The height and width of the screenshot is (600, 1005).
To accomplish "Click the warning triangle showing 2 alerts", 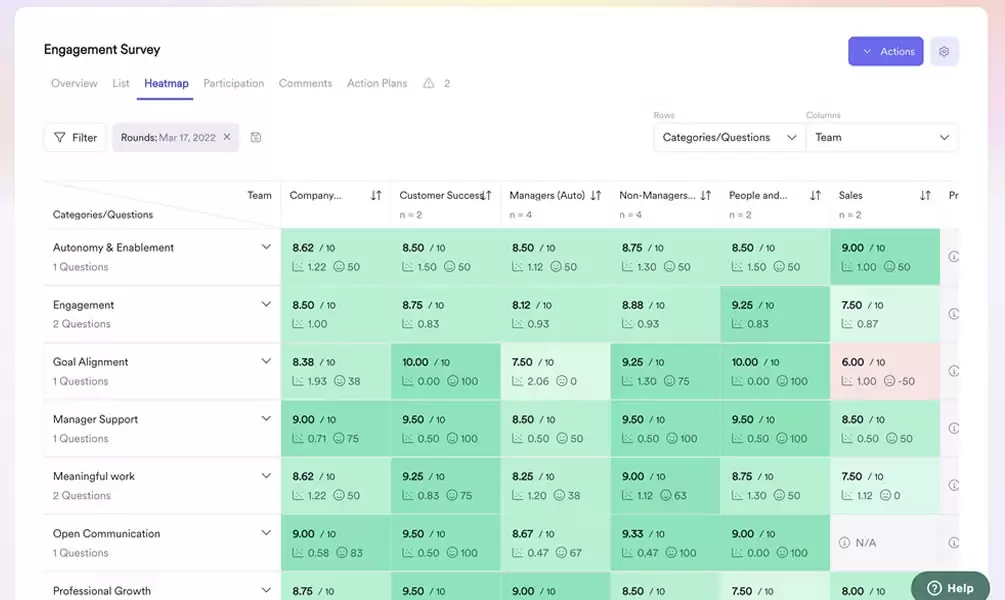I will [x=427, y=83].
